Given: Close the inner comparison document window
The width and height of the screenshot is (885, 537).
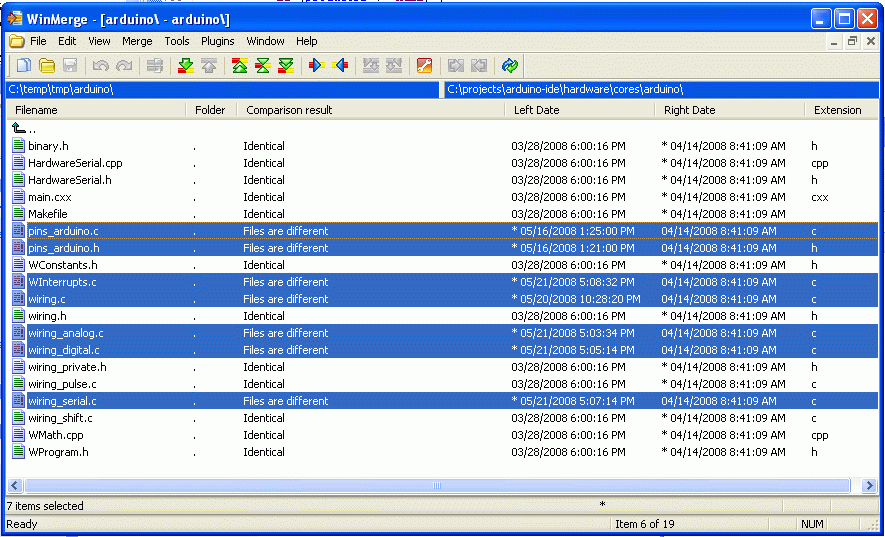Looking at the screenshot, I should (x=870, y=41).
